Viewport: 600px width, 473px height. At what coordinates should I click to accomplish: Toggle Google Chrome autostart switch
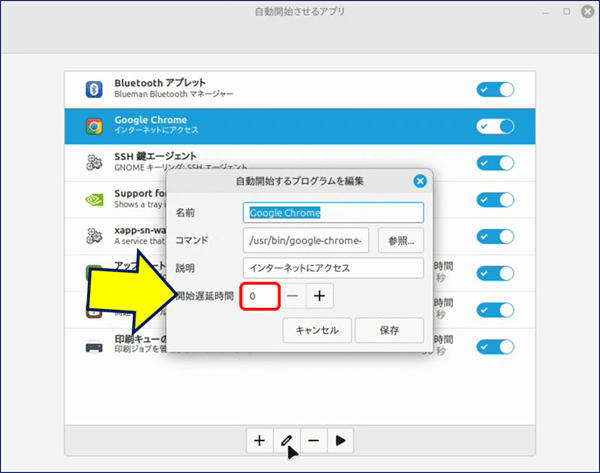coord(495,126)
